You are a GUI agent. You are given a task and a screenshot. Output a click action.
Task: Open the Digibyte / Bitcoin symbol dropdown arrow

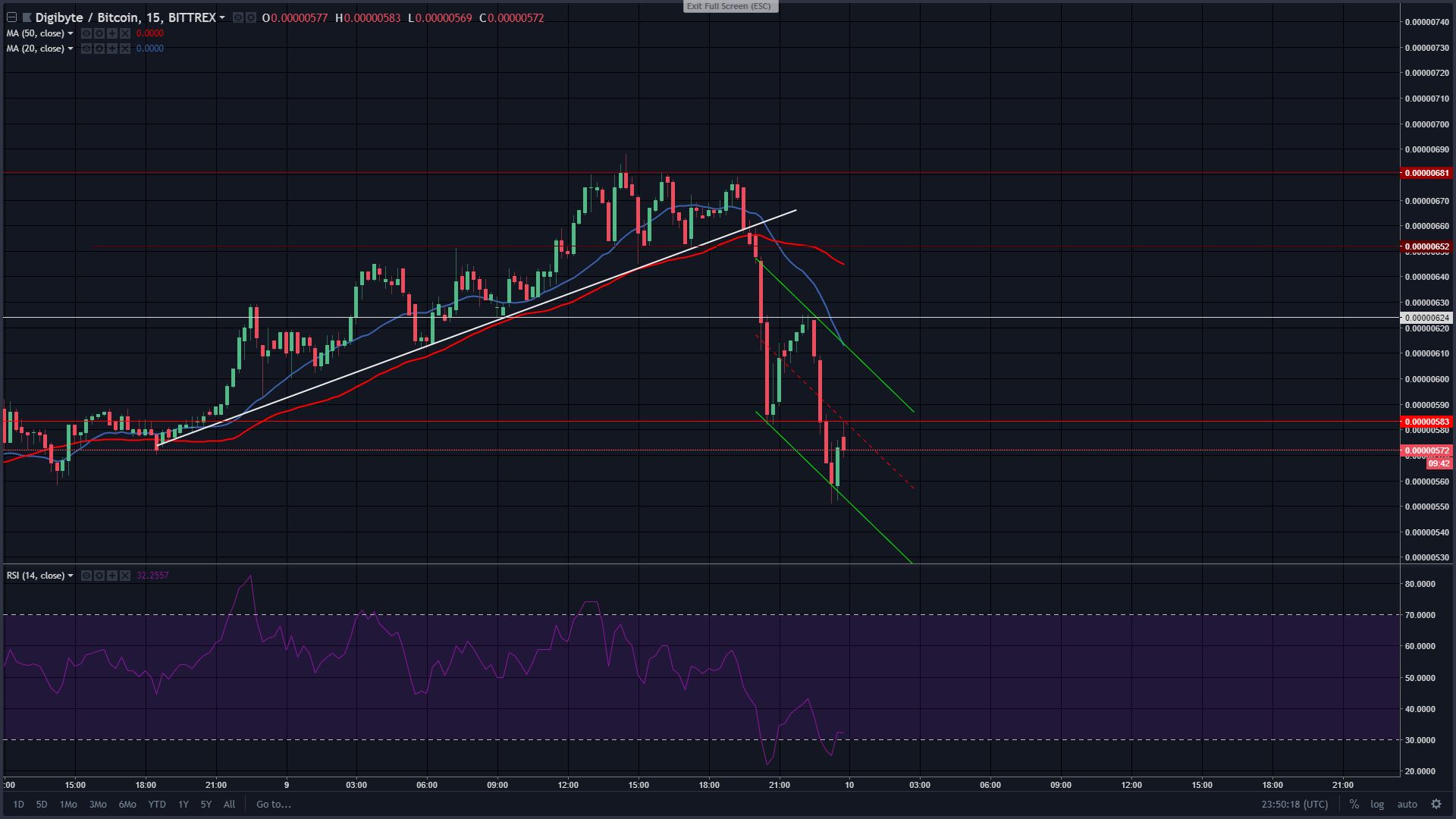222,17
